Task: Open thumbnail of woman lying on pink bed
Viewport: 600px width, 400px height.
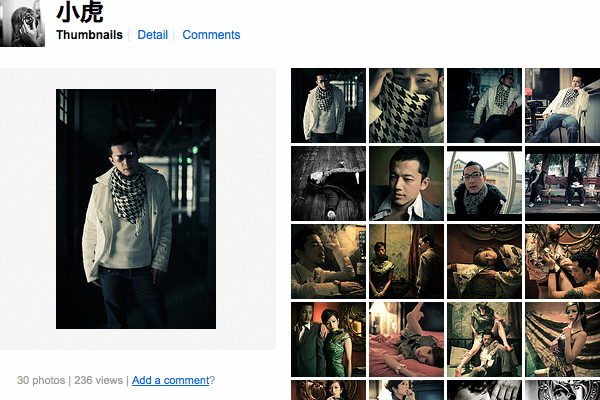Action: [x=406, y=340]
